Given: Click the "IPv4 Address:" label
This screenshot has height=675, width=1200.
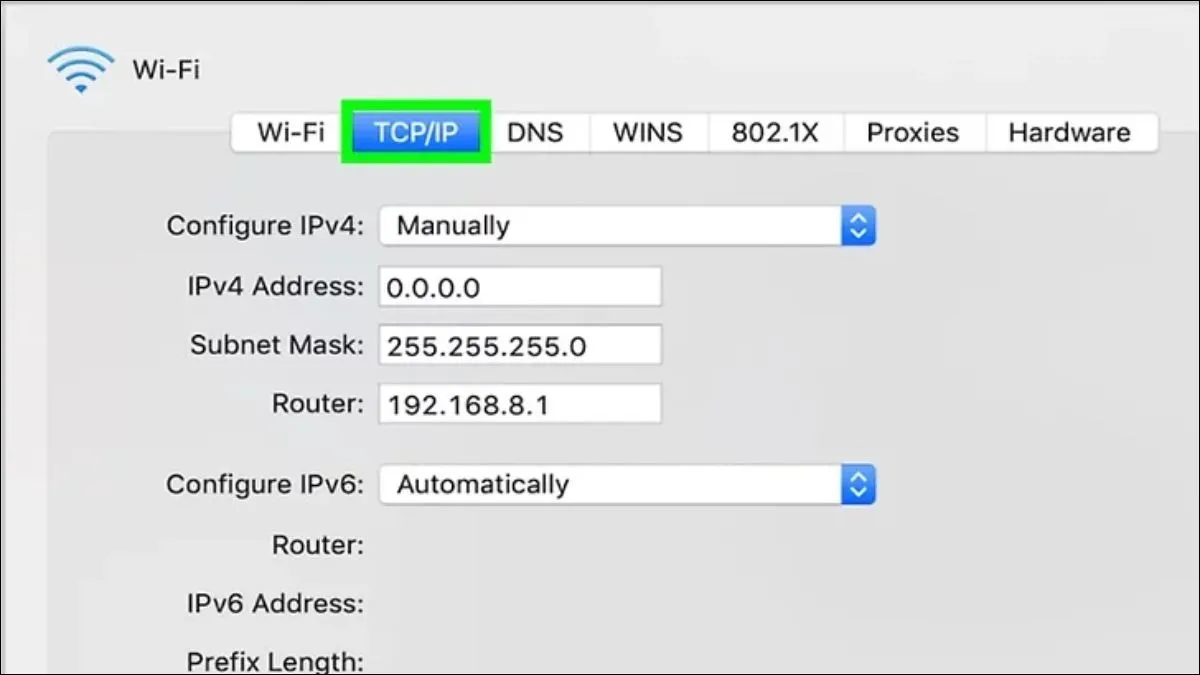Looking at the screenshot, I should (x=275, y=287).
